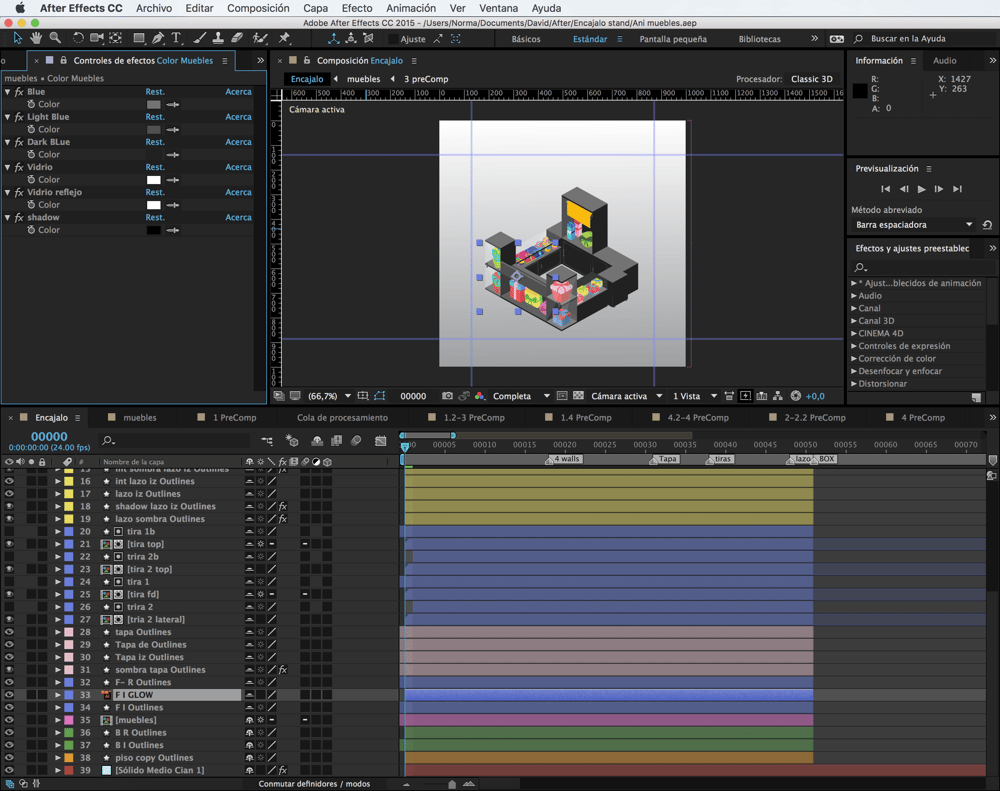Select the Pan Behind anchor point tool

[115, 38]
